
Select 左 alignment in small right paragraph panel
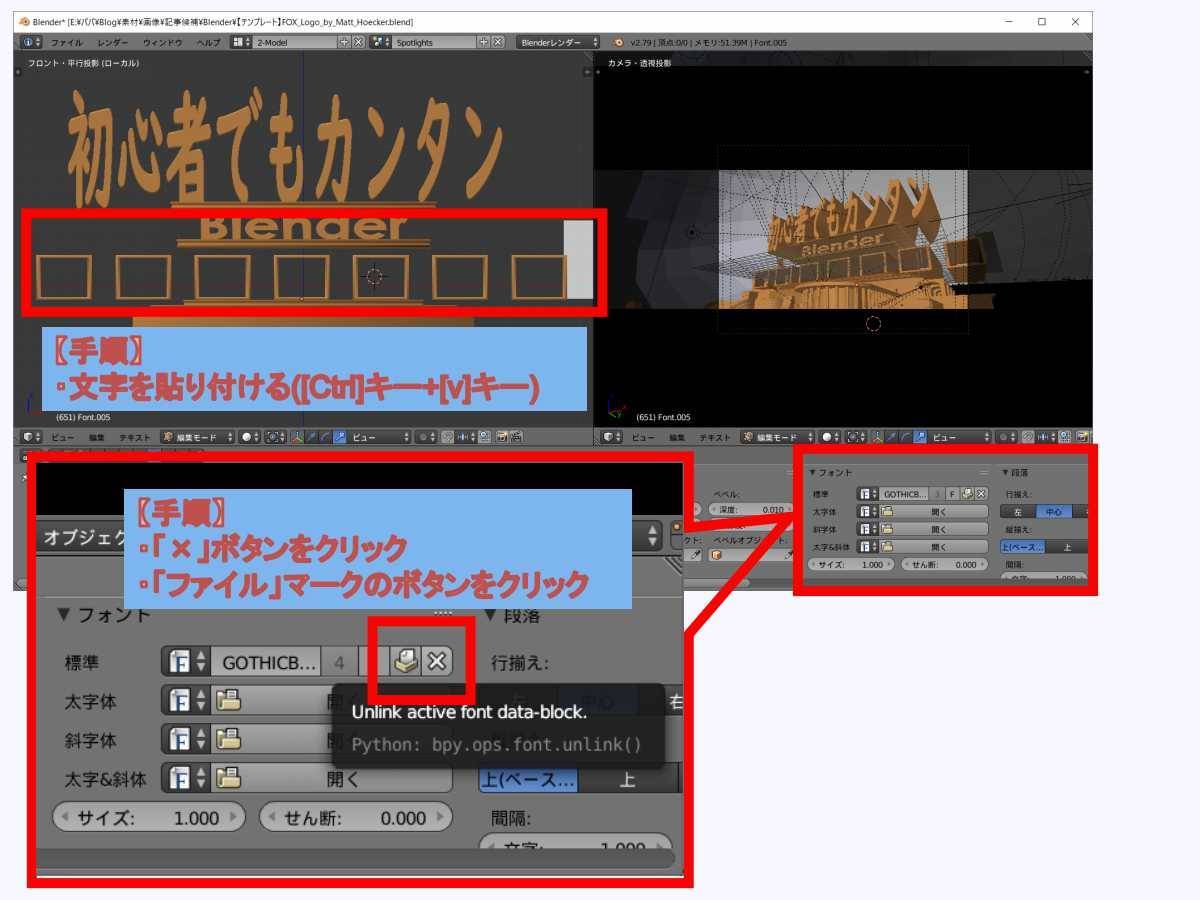pyautogui.click(x=1018, y=512)
